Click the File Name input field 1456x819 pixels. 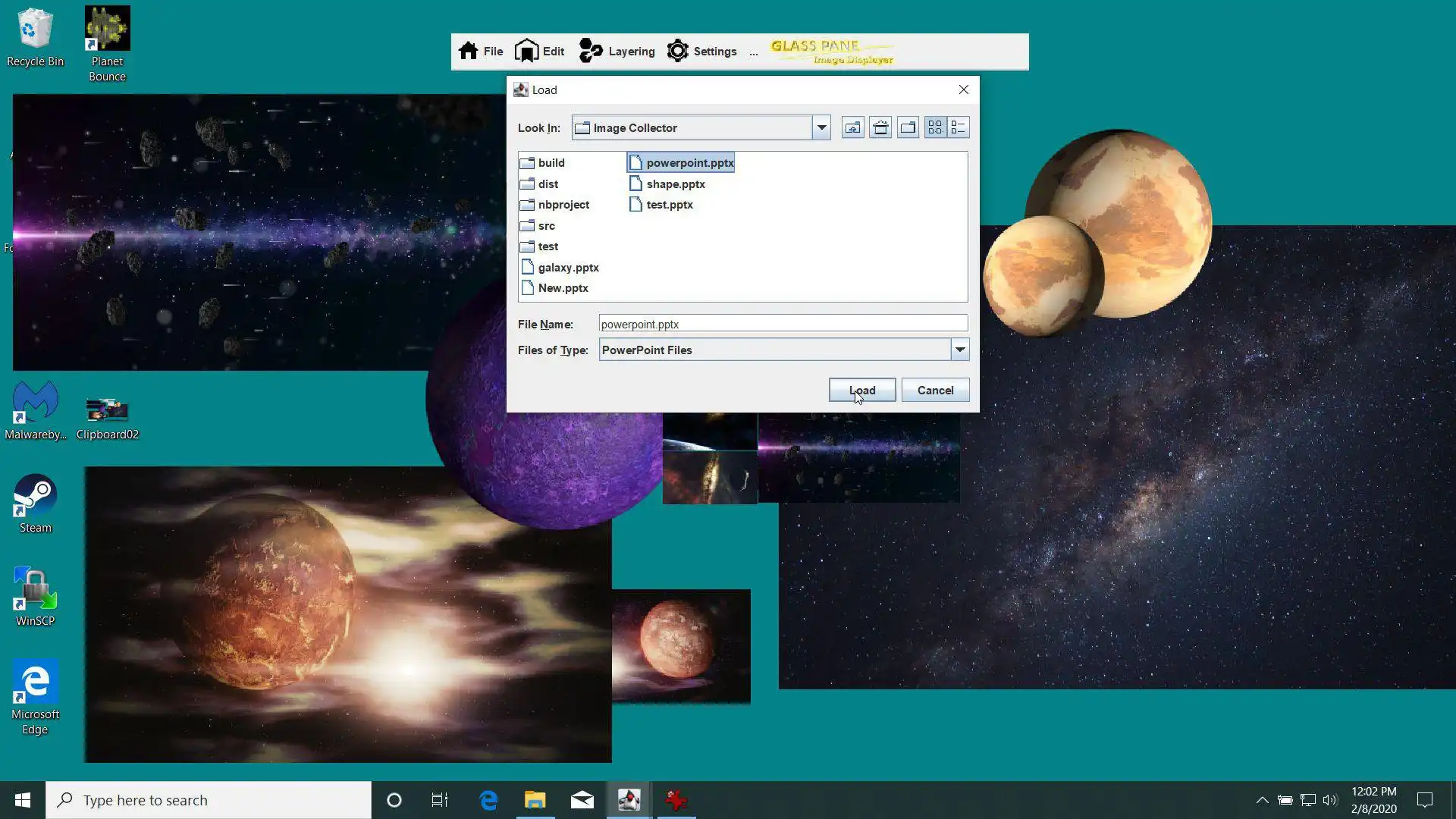click(783, 324)
